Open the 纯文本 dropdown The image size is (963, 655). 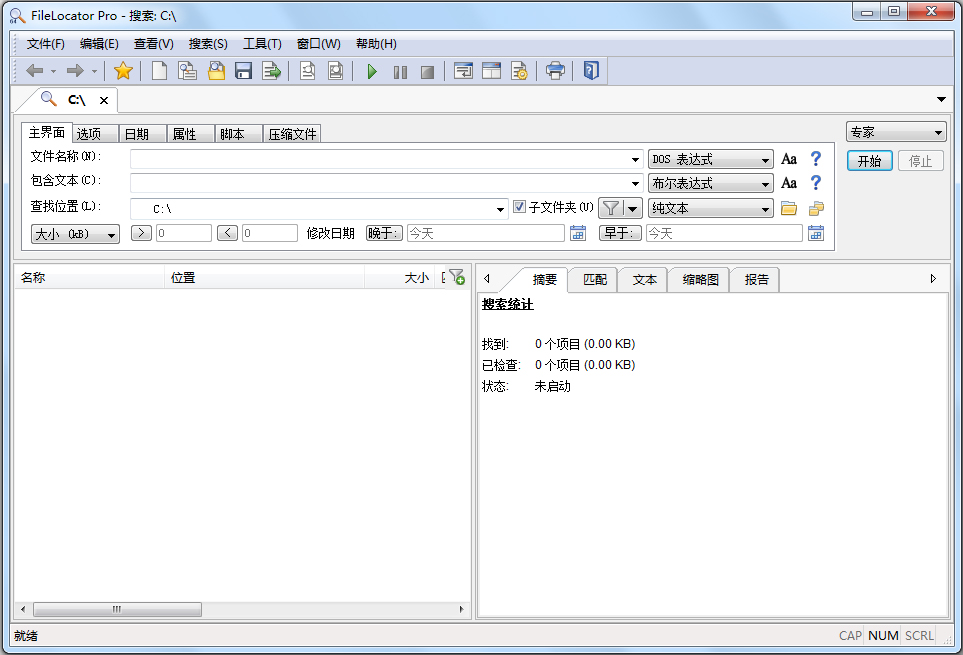point(711,209)
